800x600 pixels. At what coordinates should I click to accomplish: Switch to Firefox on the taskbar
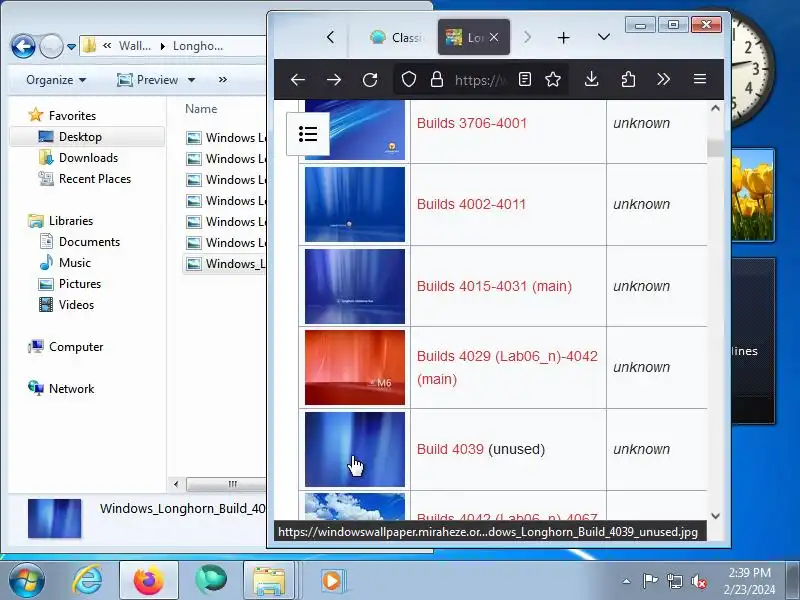(148, 580)
